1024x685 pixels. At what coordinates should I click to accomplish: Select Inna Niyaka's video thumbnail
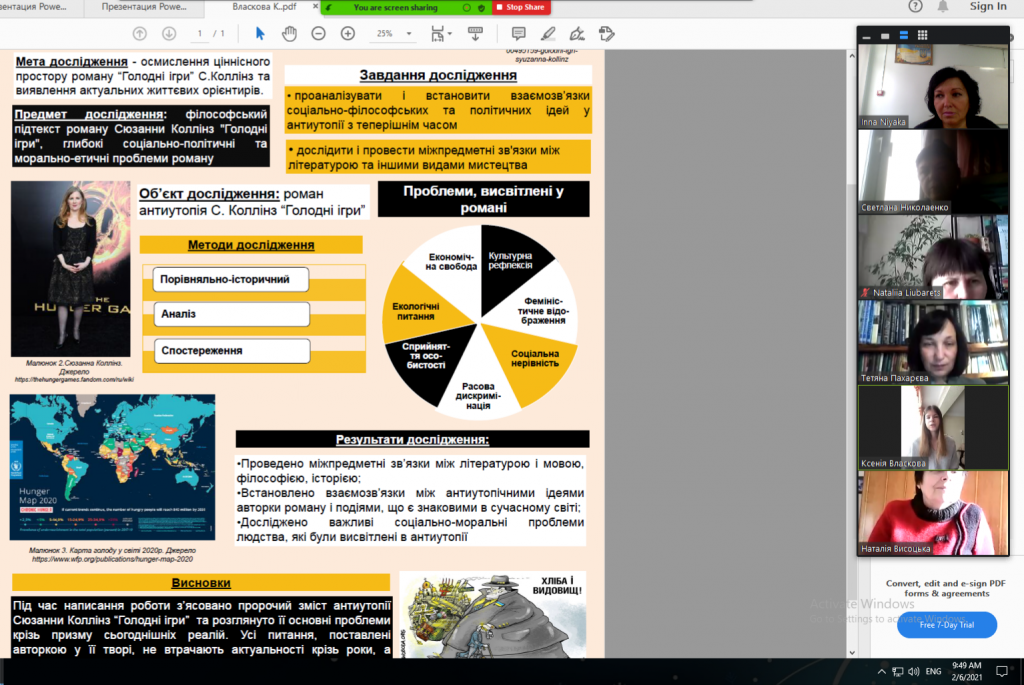click(x=933, y=86)
